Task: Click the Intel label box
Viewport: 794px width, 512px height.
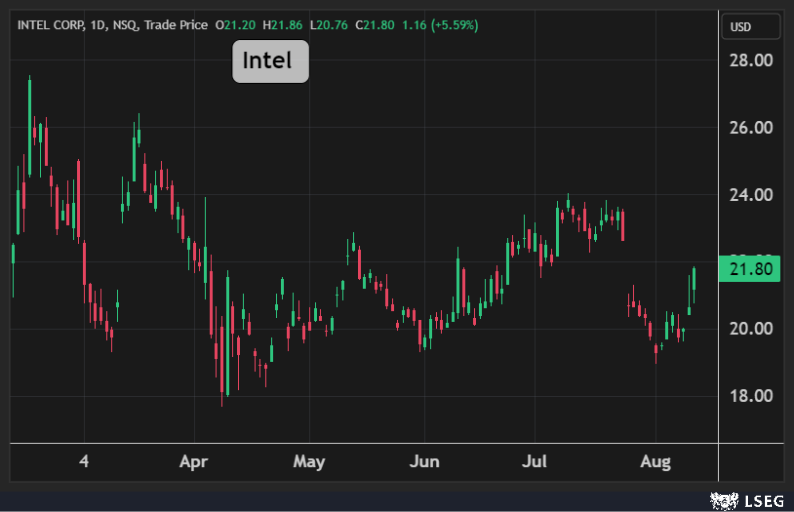Action: 270,61
